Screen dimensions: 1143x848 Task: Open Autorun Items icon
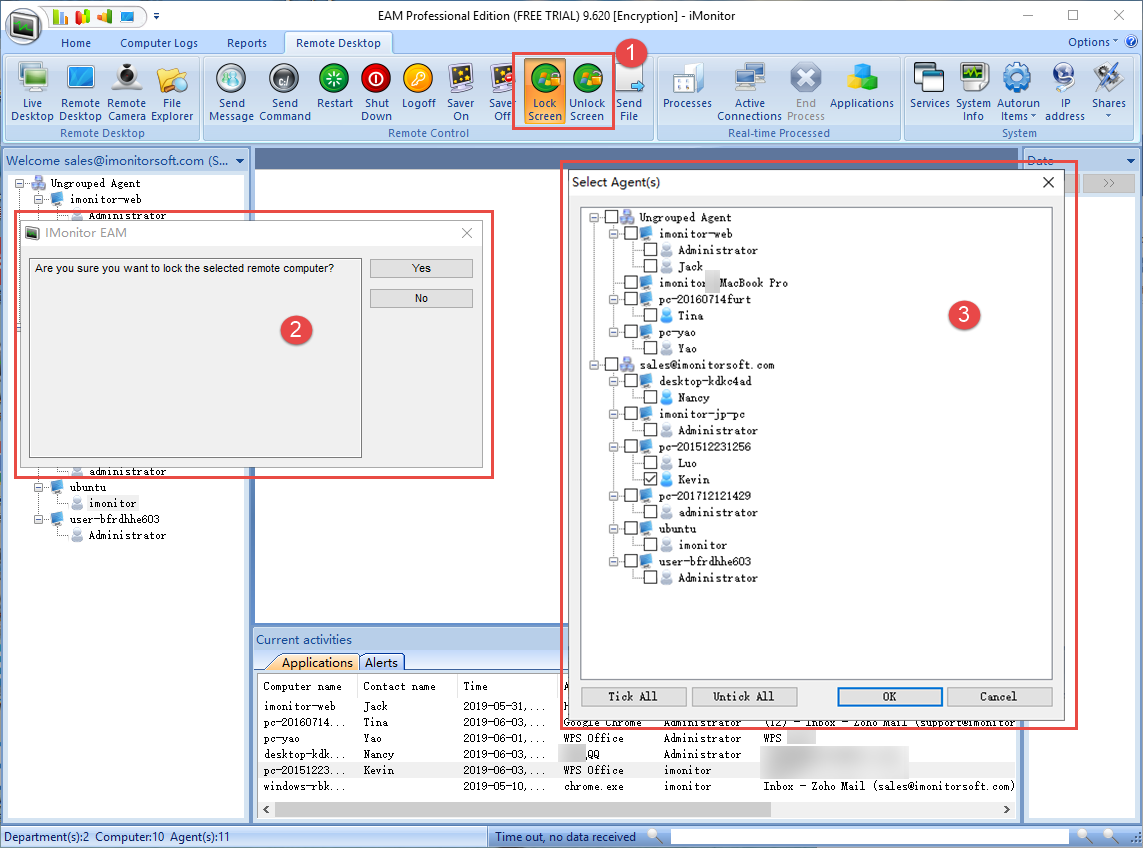(x=1018, y=92)
